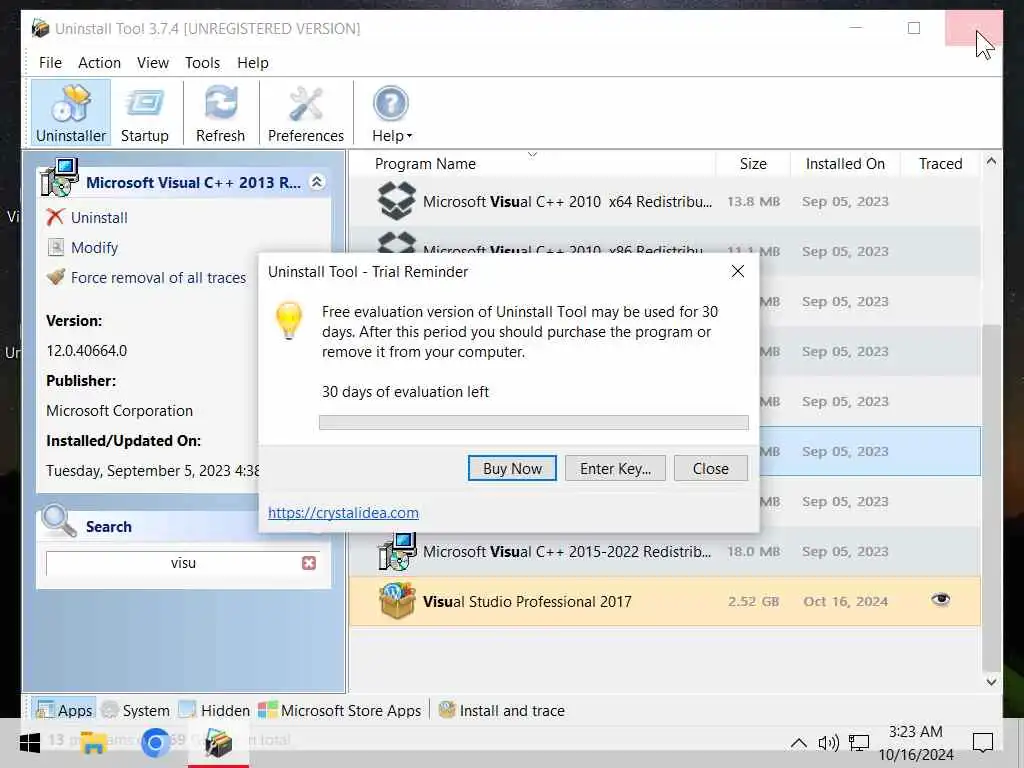This screenshot has height=768, width=1024.
Task: Click the Visual Studio Professional 2017 box icon
Action: 396,601
